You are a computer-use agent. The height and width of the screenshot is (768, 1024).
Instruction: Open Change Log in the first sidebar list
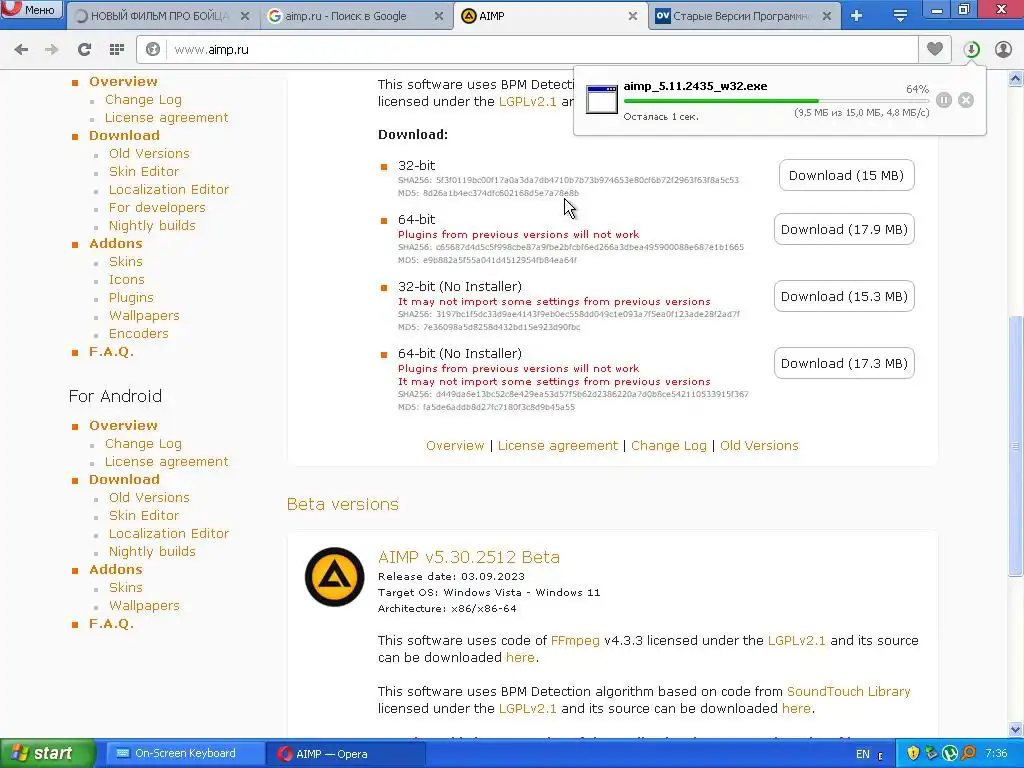[143, 99]
